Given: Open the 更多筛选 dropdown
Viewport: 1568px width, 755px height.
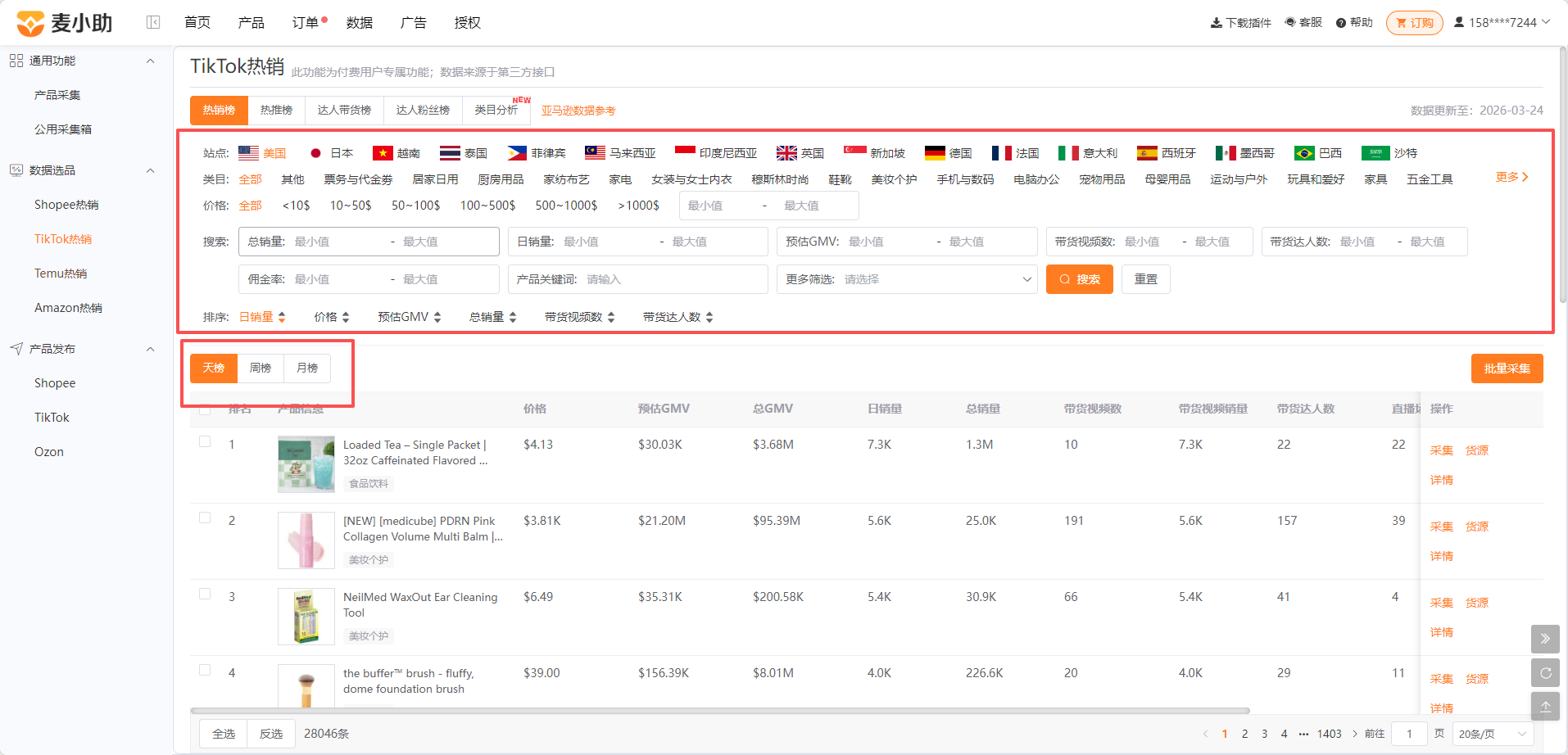Looking at the screenshot, I should 907,279.
